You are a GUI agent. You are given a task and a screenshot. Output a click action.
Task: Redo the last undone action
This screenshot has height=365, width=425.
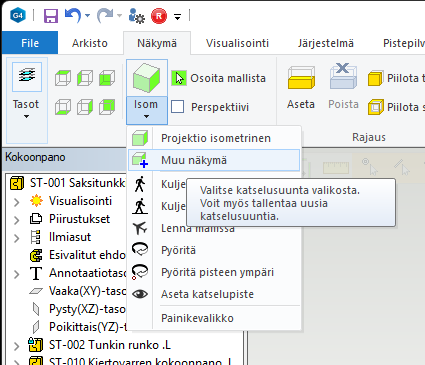[x=105, y=15]
